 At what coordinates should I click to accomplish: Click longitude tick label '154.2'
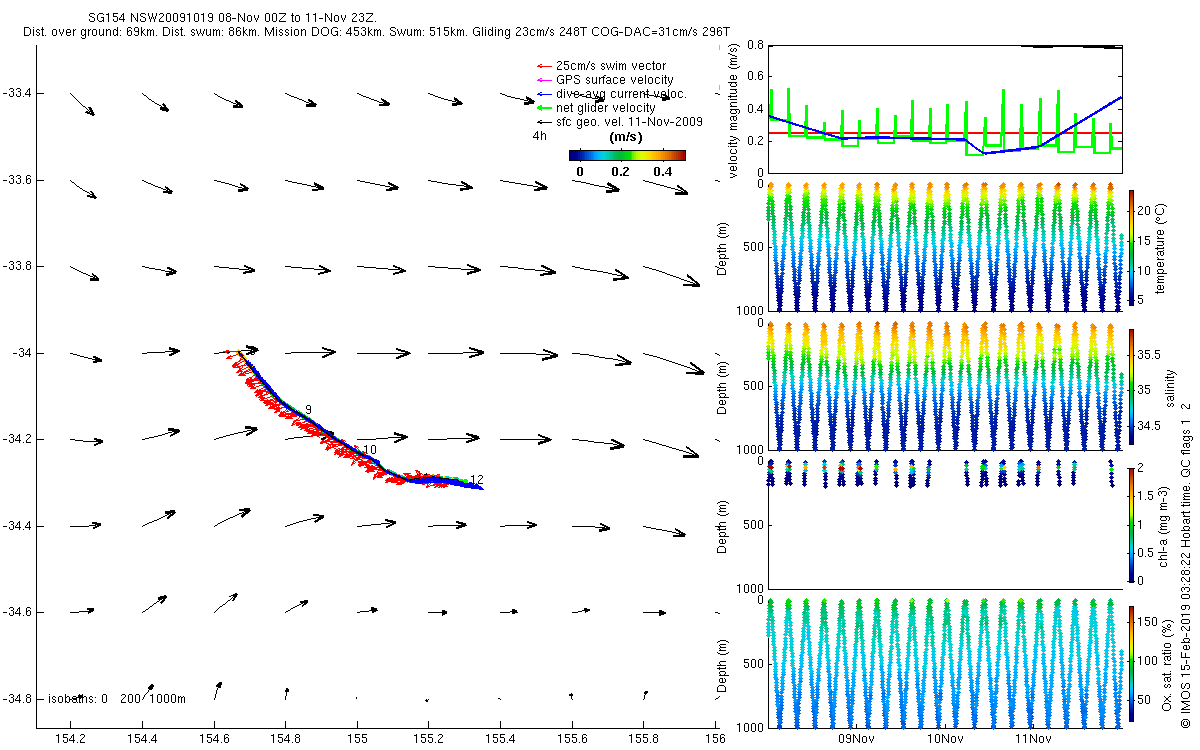[71, 739]
